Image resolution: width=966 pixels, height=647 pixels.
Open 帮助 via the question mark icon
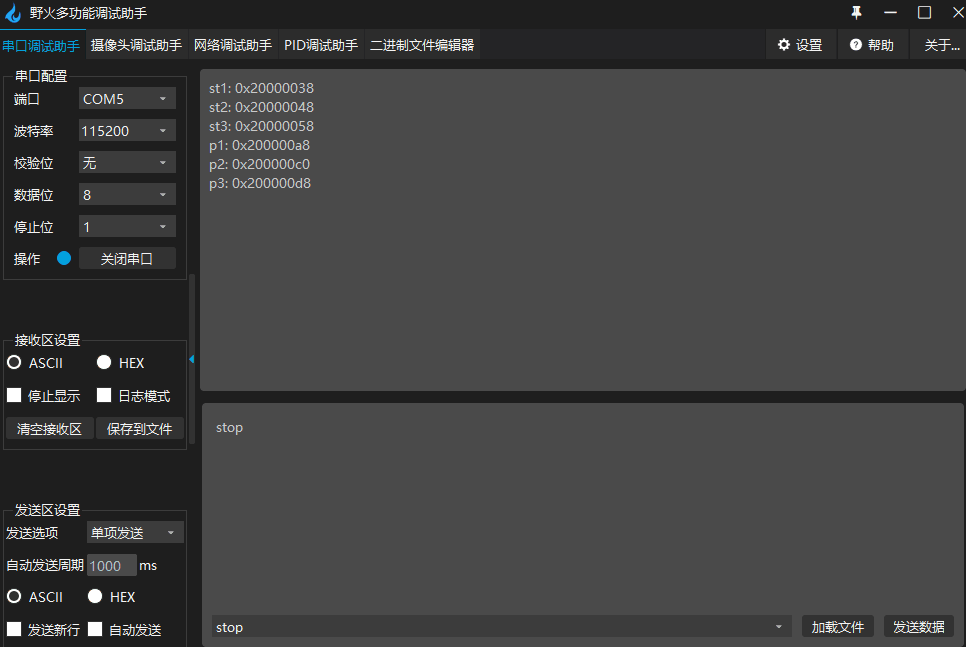(x=856, y=44)
